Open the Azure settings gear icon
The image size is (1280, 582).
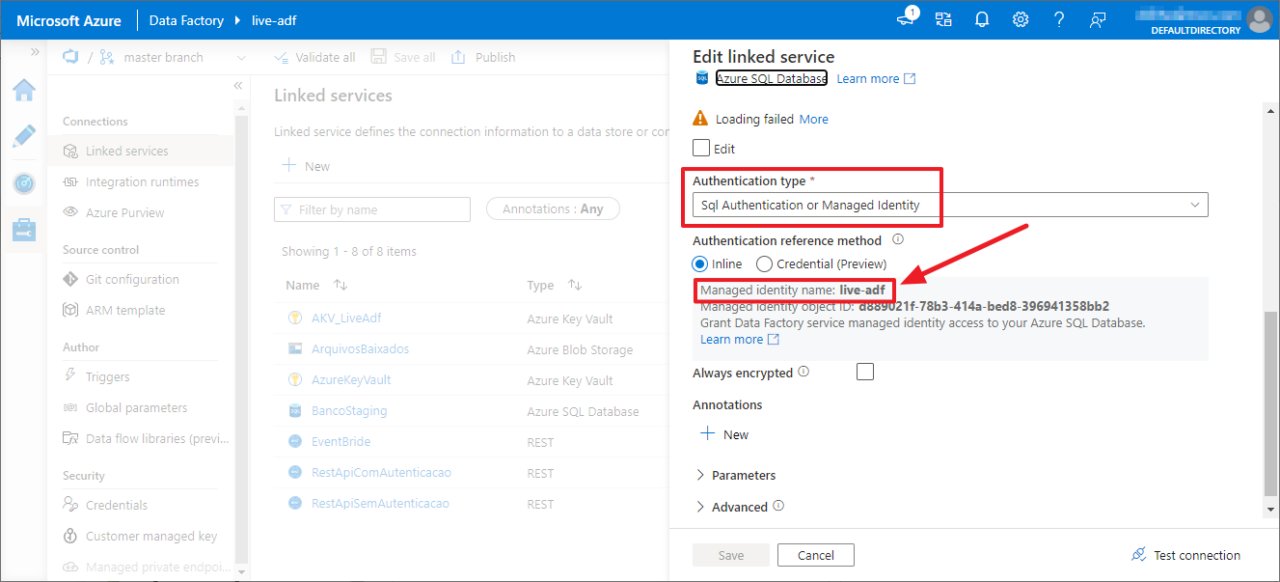[x=1020, y=19]
